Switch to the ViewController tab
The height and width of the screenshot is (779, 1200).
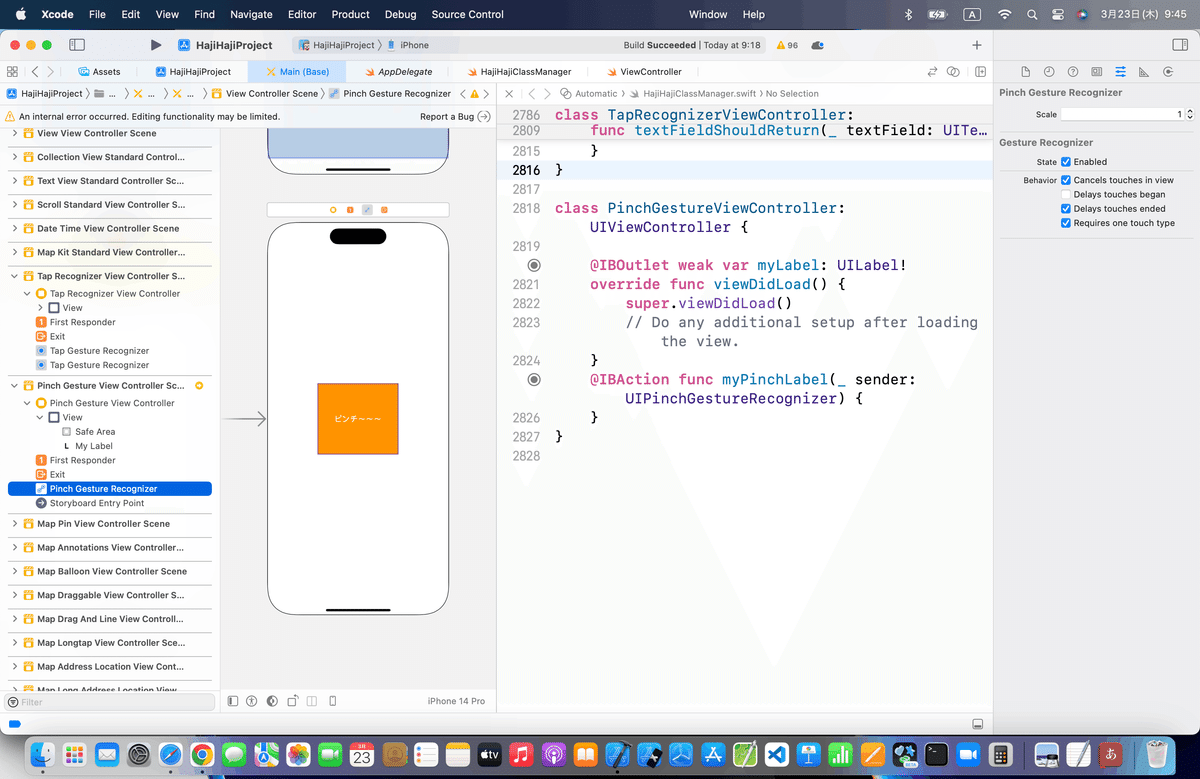tap(643, 72)
